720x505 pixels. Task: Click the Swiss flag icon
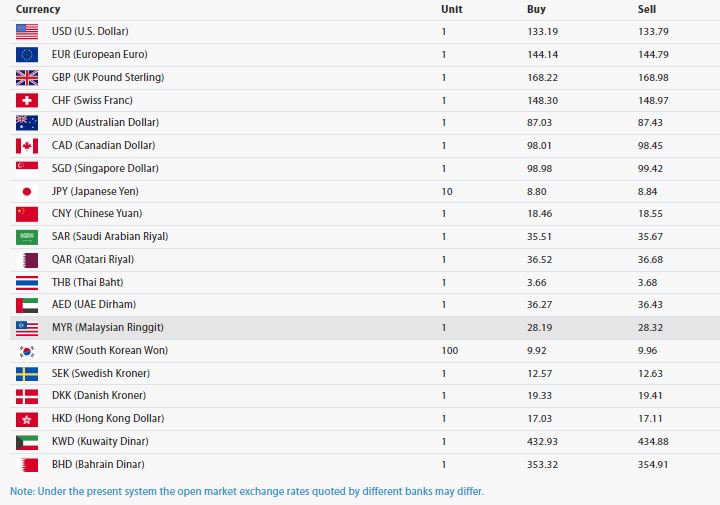click(27, 100)
